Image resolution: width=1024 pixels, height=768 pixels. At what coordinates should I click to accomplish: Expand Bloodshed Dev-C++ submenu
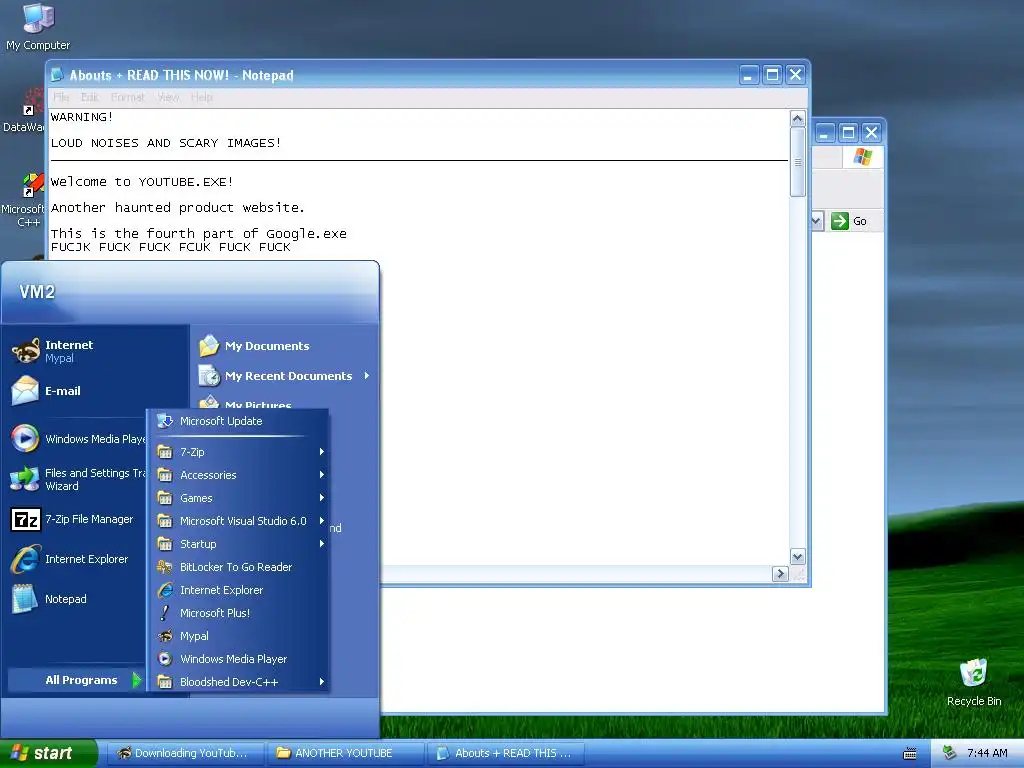(x=238, y=682)
